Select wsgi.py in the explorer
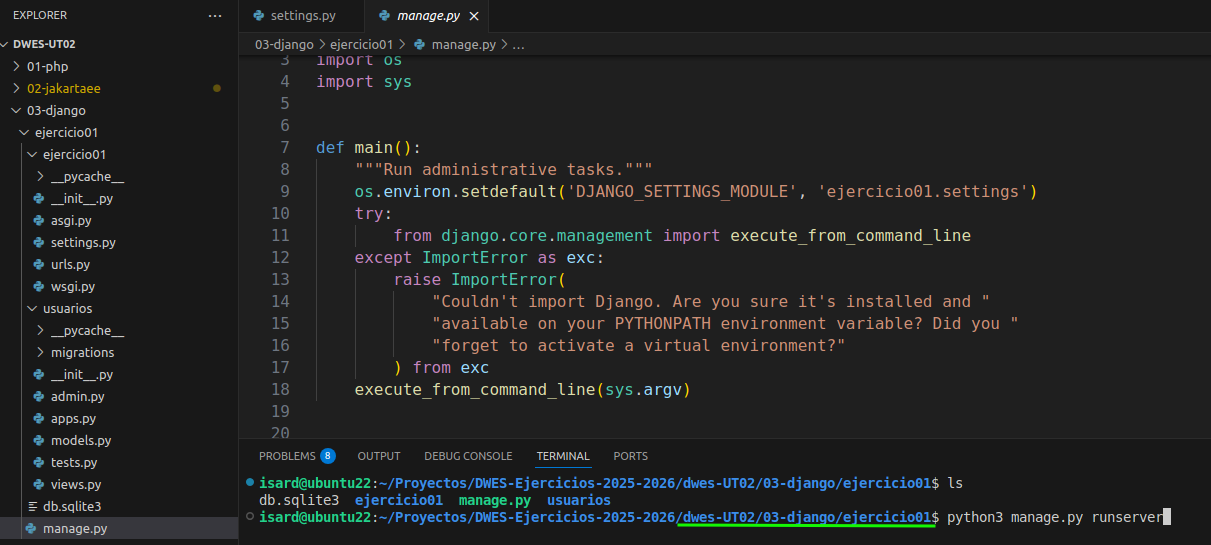The image size is (1211, 545). [72, 286]
